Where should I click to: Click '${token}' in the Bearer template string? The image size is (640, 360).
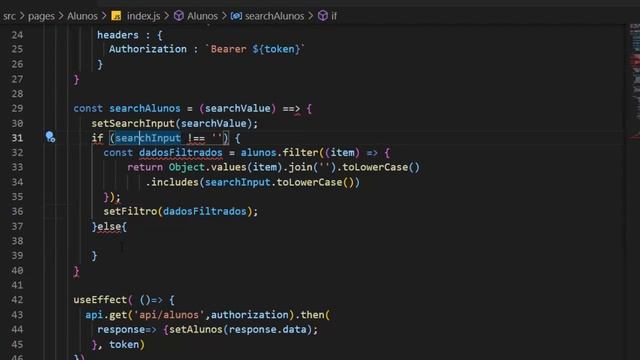pyautogui.click(x=276, y=49)
